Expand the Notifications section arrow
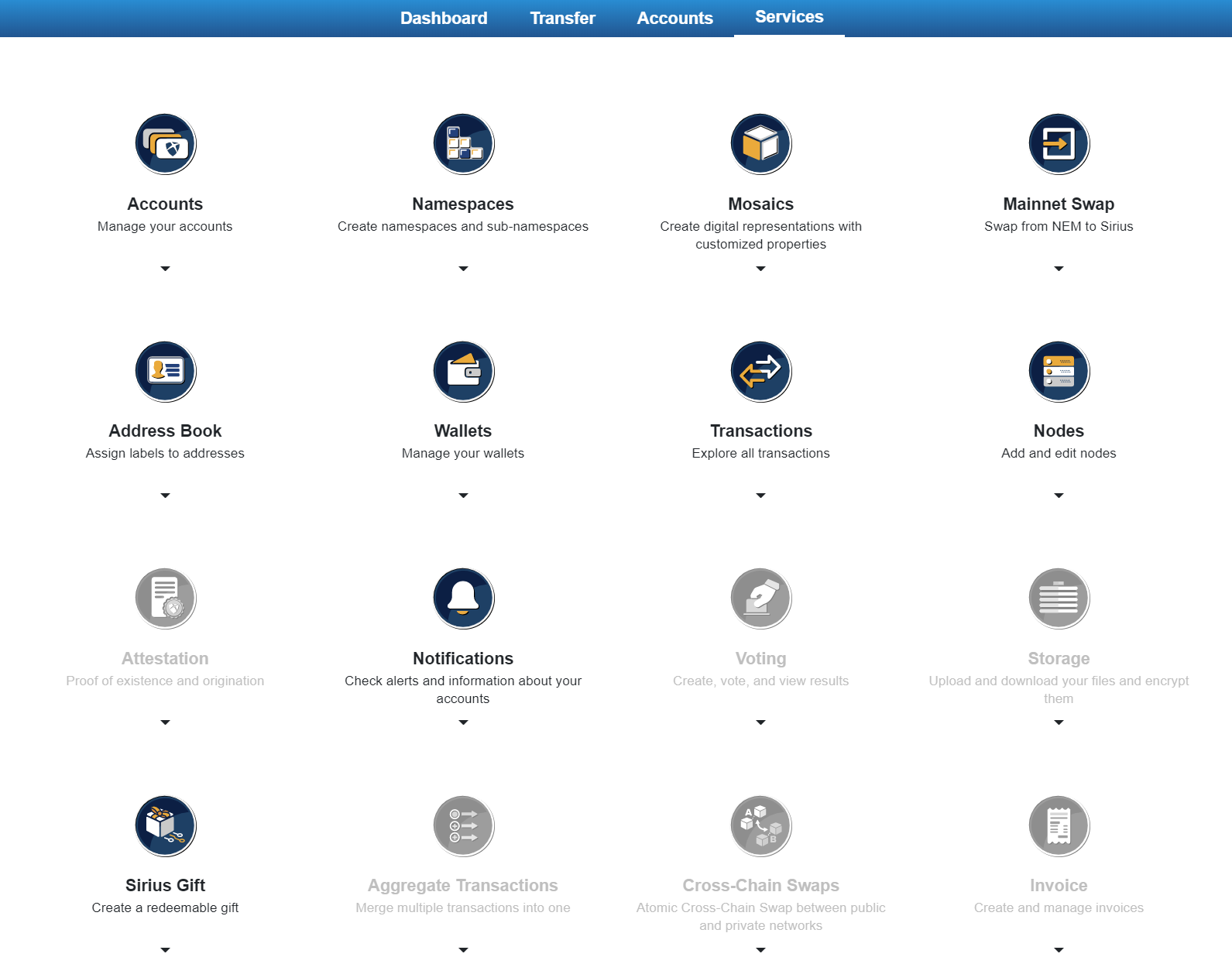1232x964 pixels. point(463,722)
